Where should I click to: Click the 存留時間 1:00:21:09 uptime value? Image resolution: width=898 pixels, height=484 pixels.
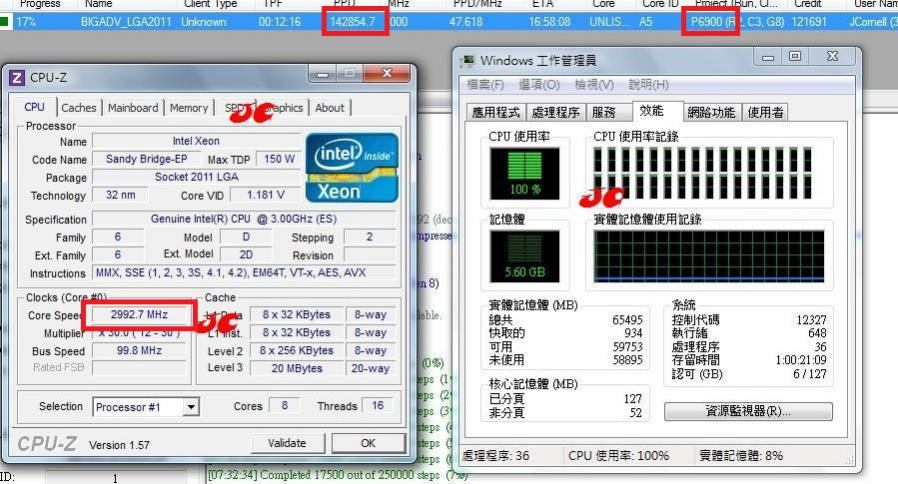[801, 360]
